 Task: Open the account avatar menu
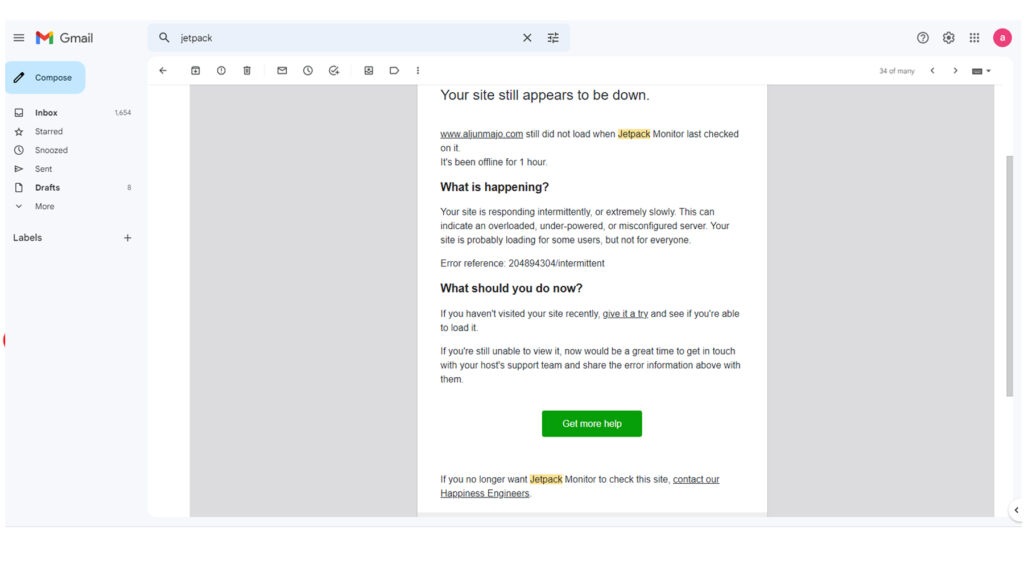1002,38
